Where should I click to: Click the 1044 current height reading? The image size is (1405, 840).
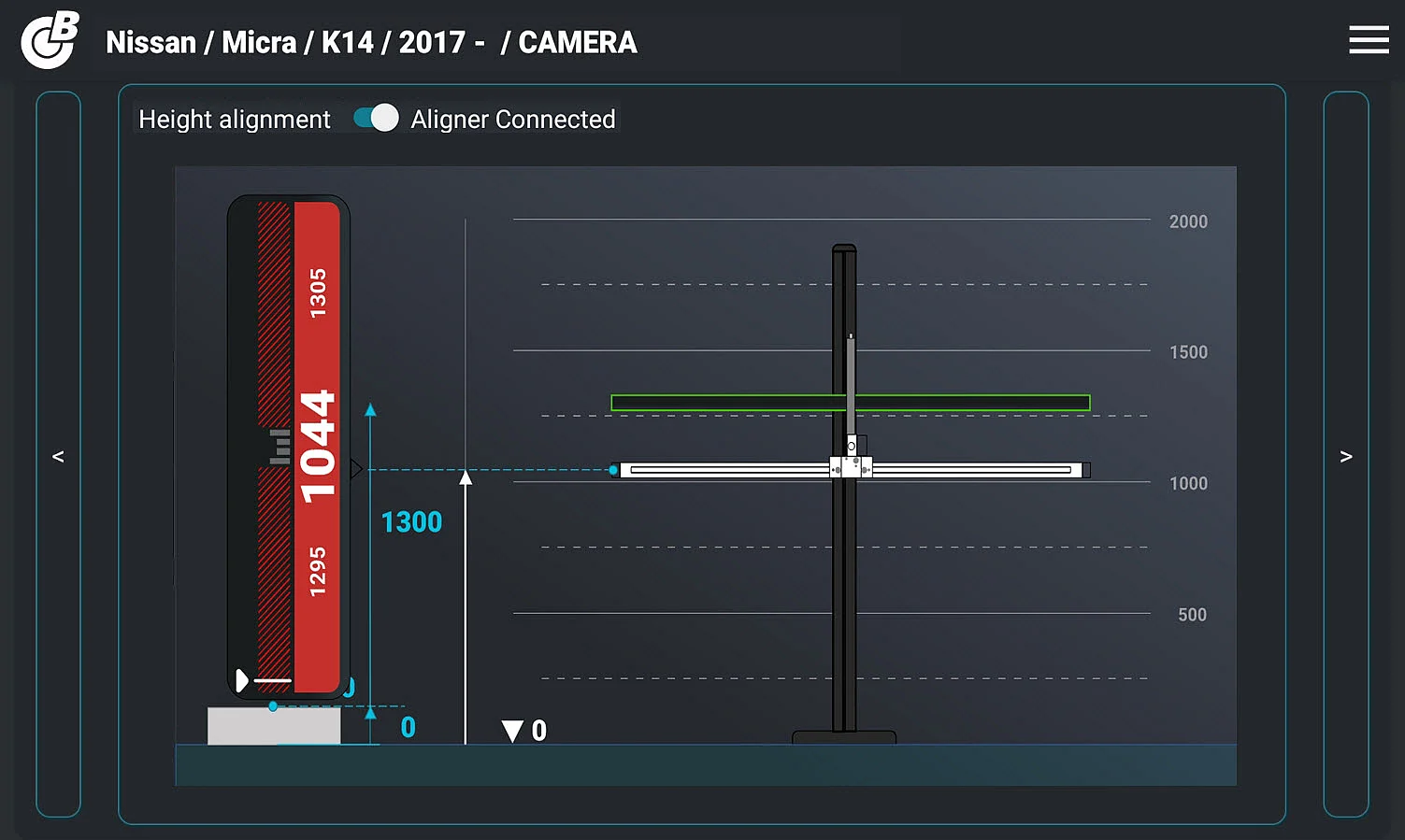pos(317,447)
